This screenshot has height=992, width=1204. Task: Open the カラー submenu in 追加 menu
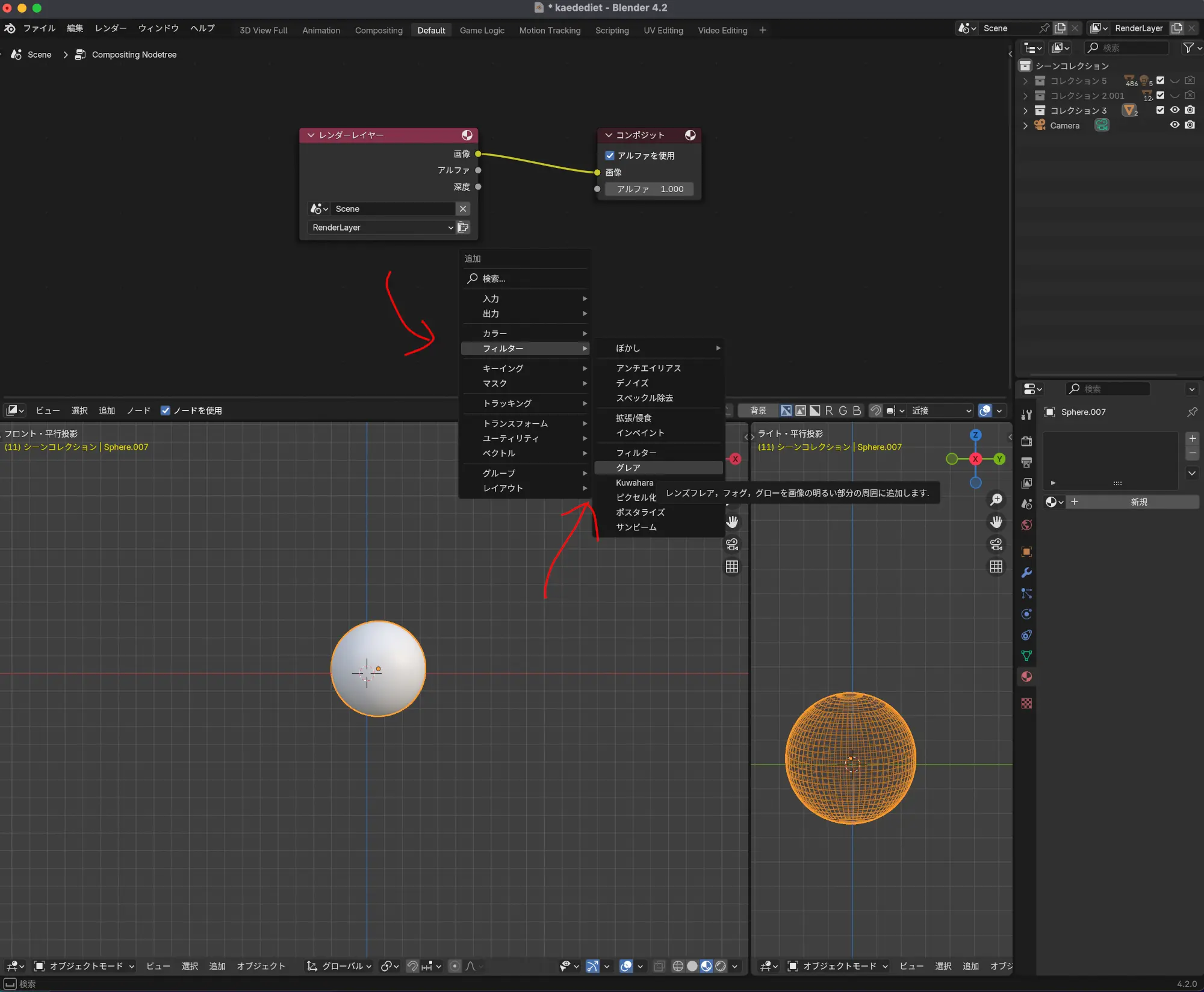(525, 333)
